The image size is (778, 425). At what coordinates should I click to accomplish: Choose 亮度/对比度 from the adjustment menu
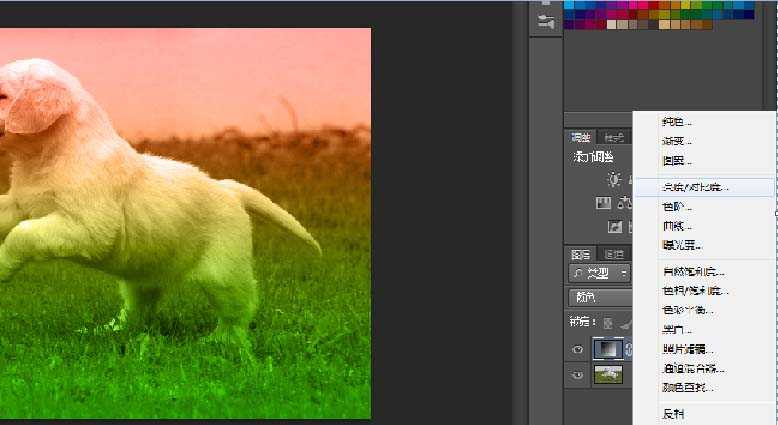tap(695, 187)
